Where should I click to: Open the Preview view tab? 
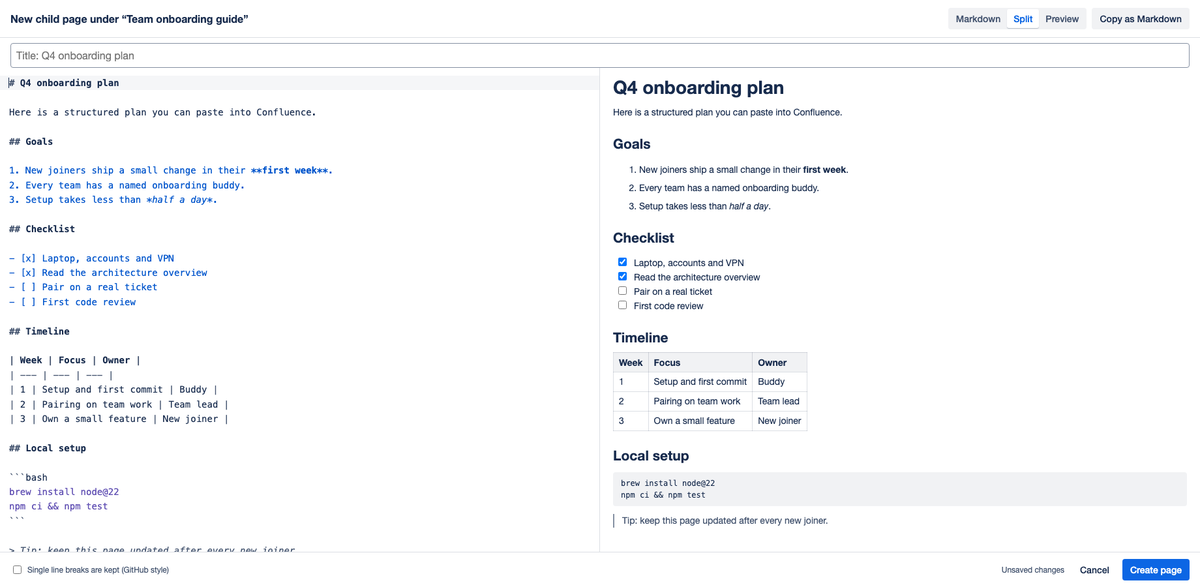click(x=1062, y=19)
